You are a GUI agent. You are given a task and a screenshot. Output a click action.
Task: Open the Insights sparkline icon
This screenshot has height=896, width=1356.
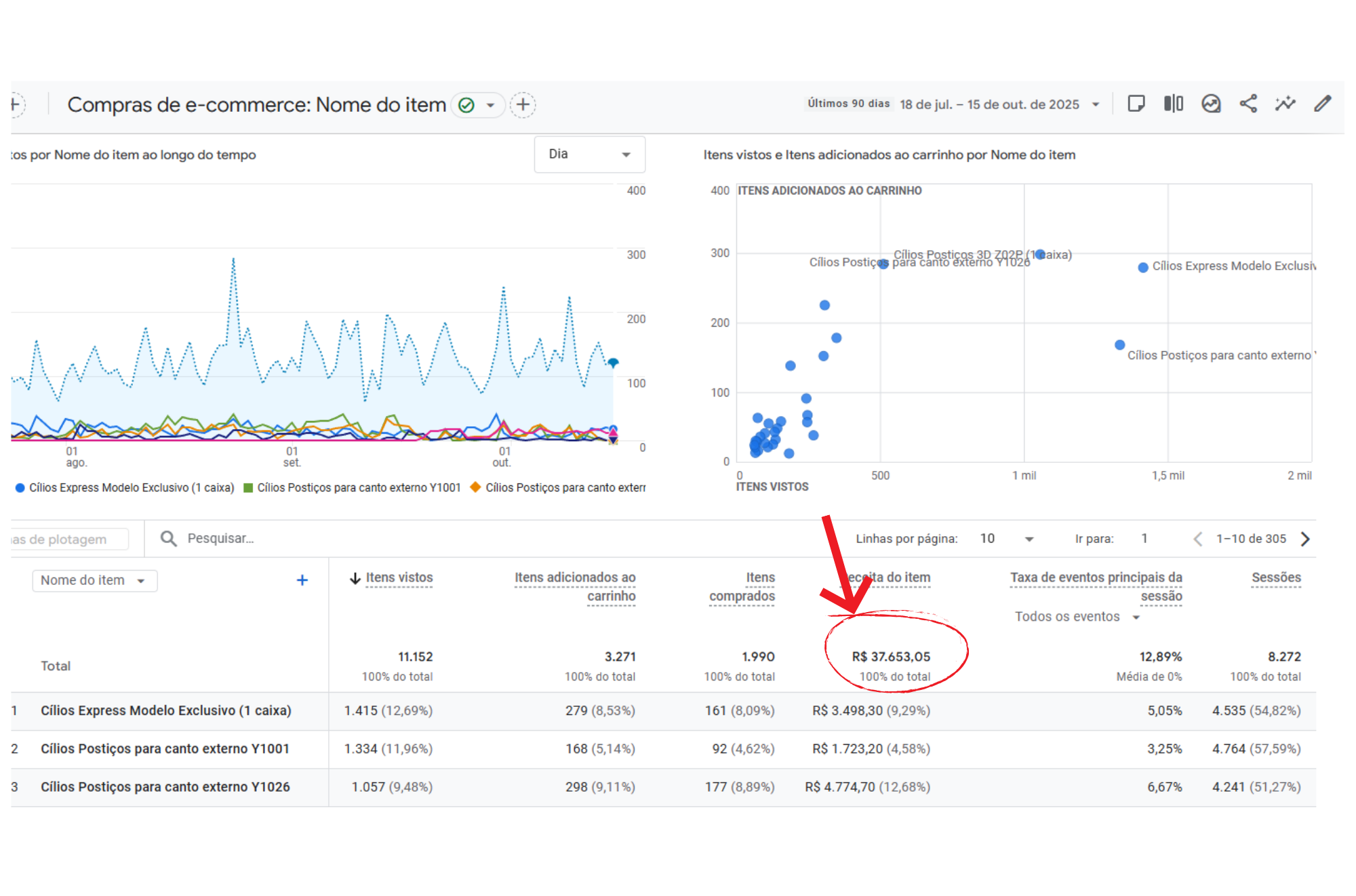[x=1285, y=104]
